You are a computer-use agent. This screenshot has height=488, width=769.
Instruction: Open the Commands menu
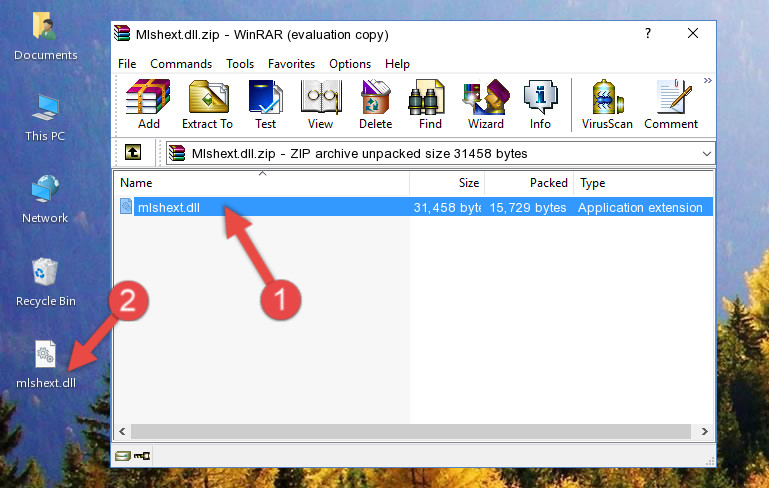[181, 64]
